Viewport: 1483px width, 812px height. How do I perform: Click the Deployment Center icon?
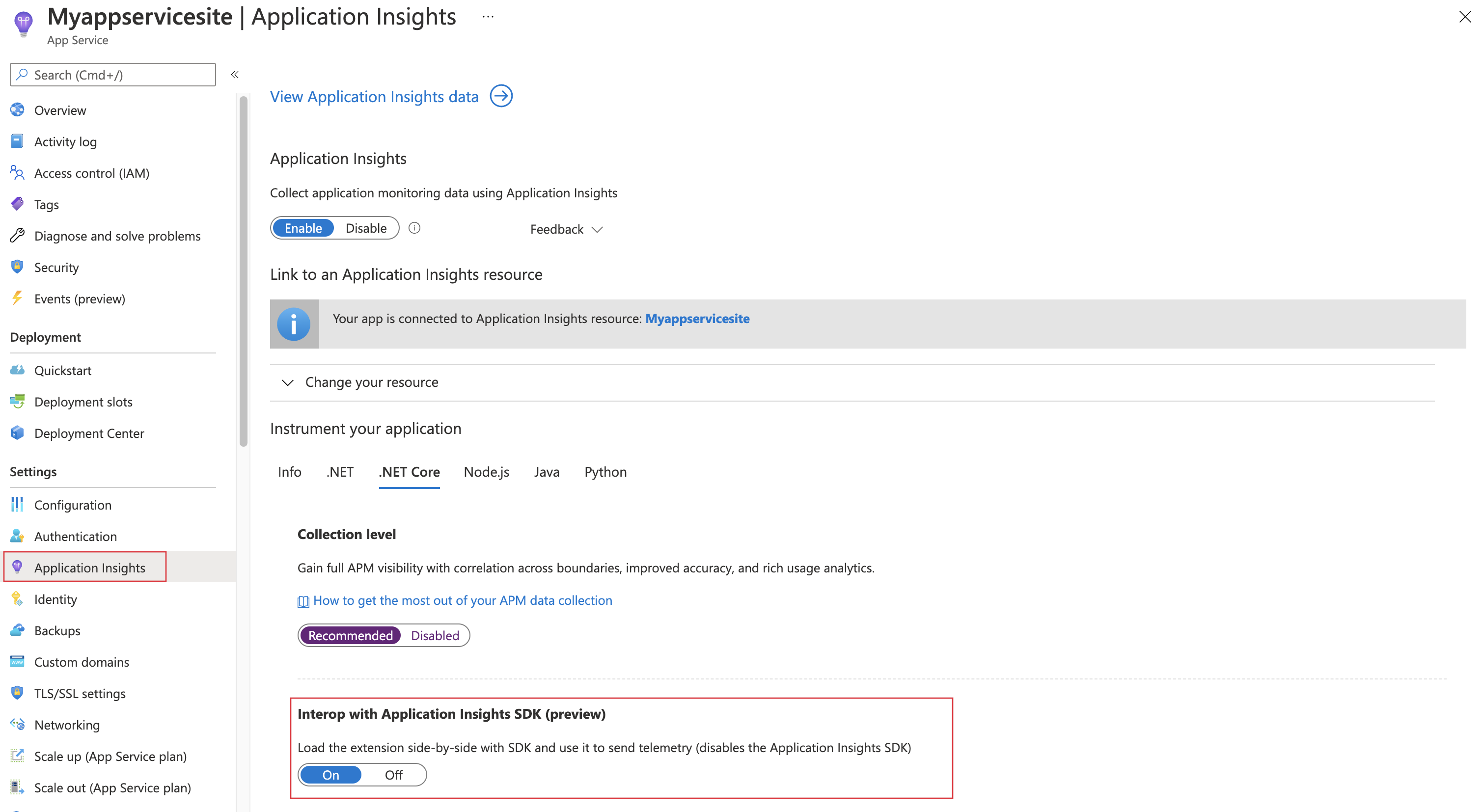coord(17,432)
